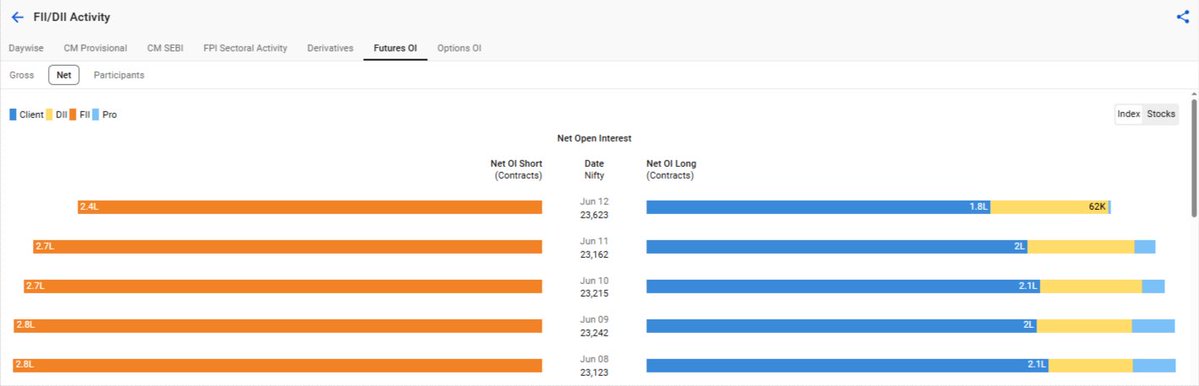Screen dimensions: 1199x386
Task: Click the Jun 10 date label
Action: 594,281
